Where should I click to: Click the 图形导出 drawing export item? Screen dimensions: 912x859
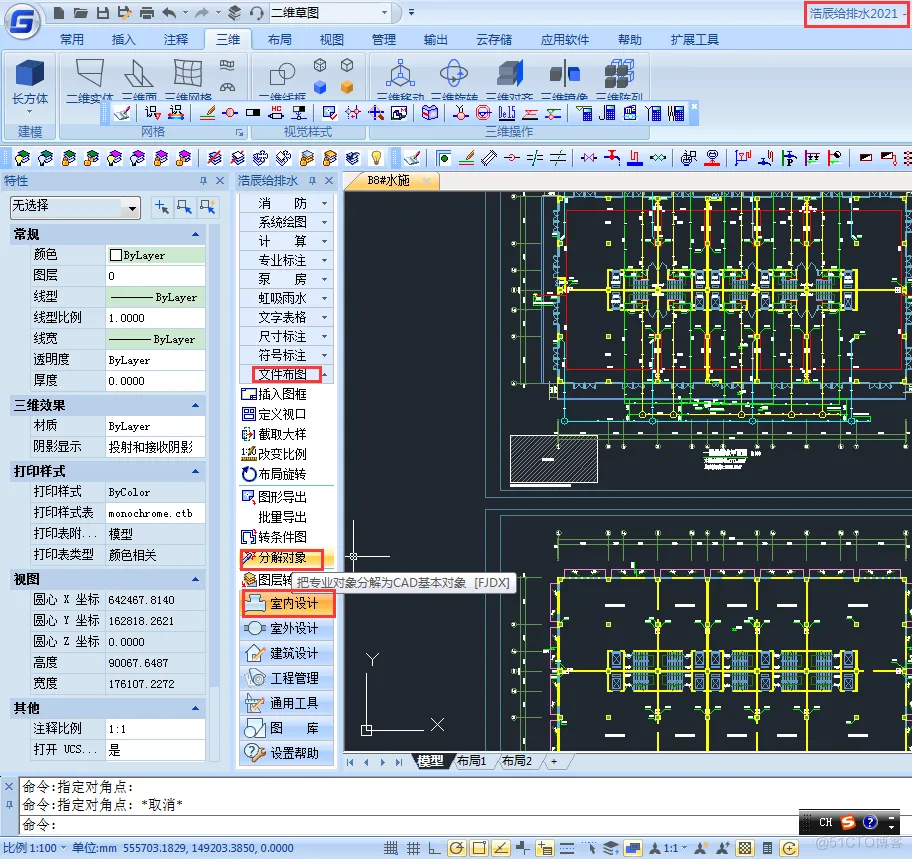[x=282, y=497]
